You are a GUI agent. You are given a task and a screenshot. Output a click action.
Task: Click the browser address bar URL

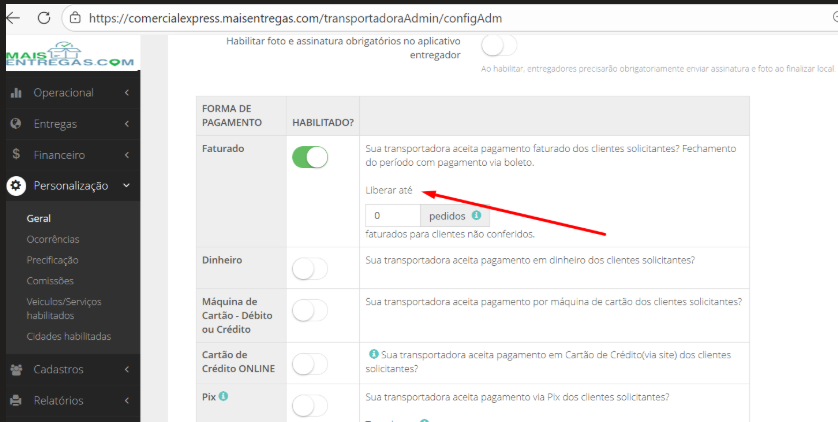point(296,18)
